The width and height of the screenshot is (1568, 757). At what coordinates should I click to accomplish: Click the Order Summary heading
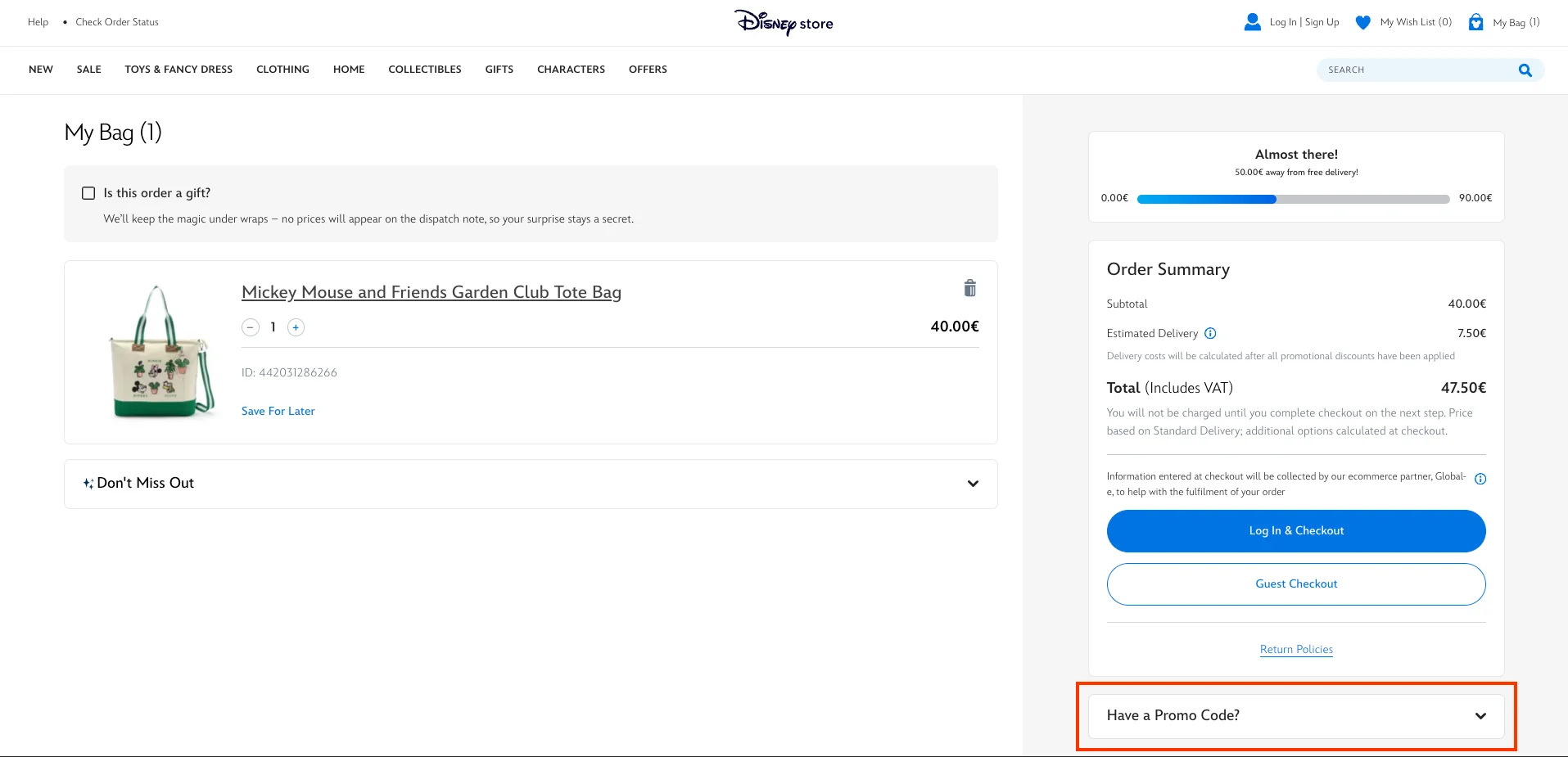(x=1168, y=270)
